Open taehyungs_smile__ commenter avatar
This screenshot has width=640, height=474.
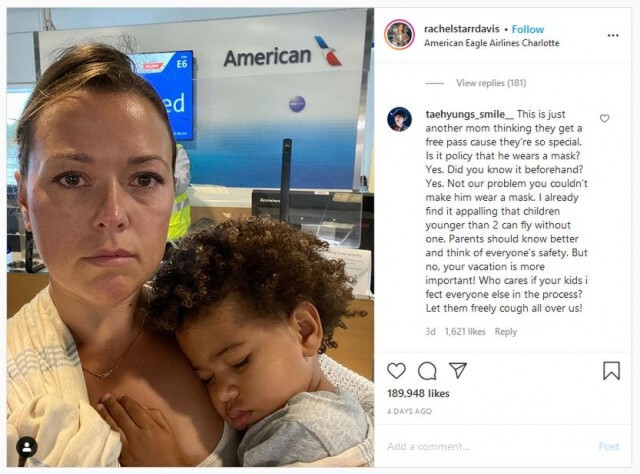[x=399, y=119]
